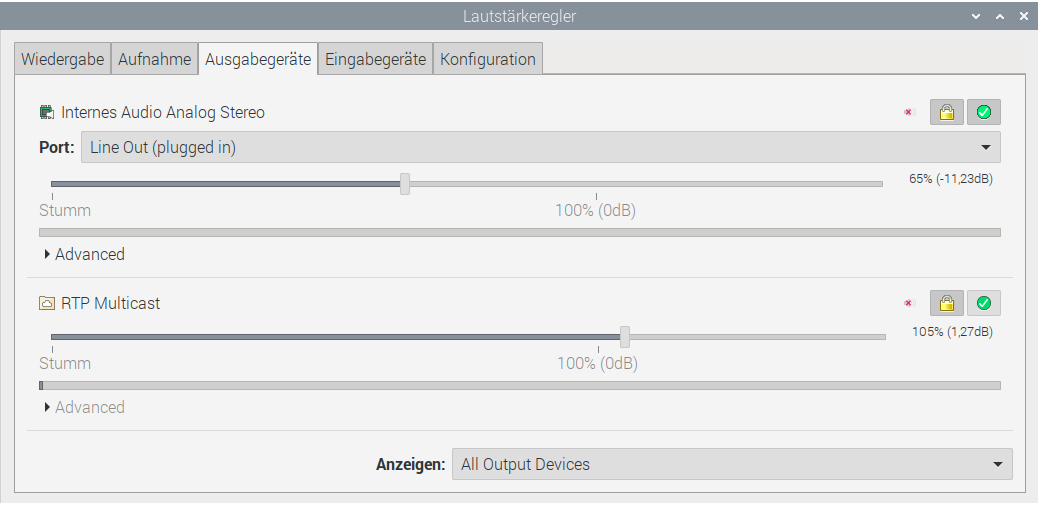
Task: Click the sound card icon beside Internes Audio
Action: pyautogui.click(x=46, y=113)
